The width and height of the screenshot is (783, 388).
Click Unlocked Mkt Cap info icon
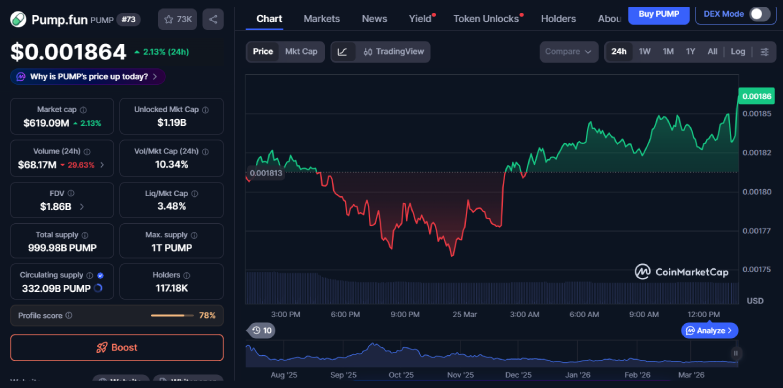[x=206, y=110]
